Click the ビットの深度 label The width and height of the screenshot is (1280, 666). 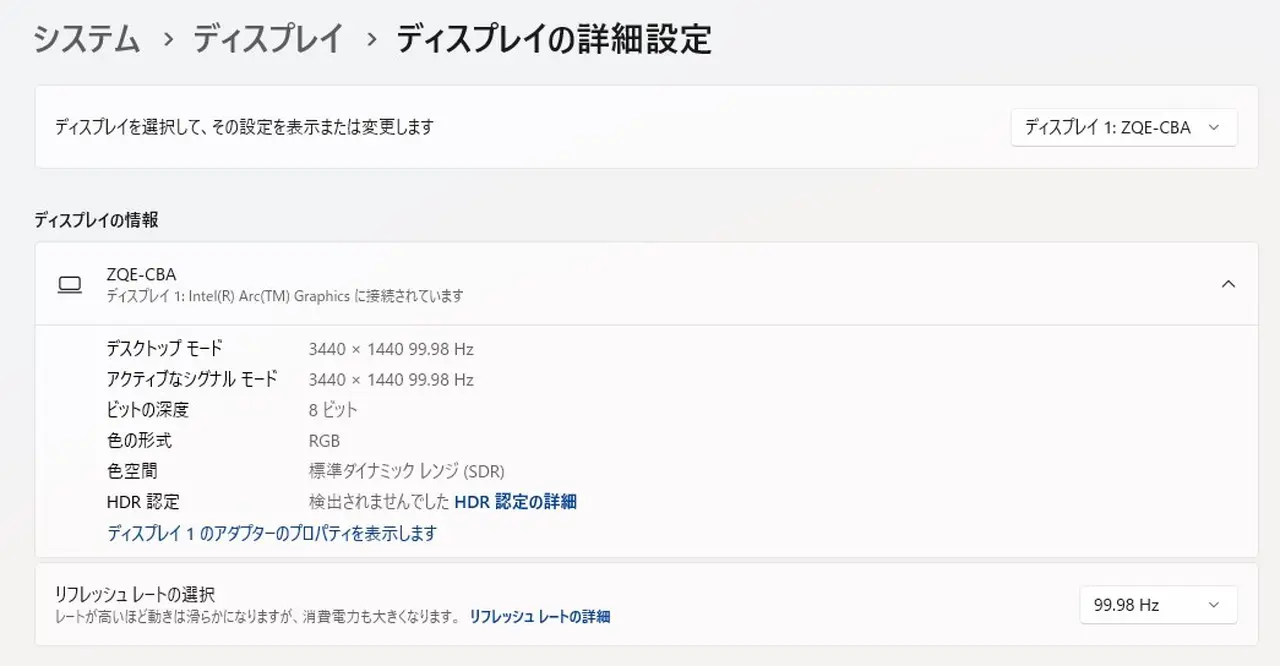(148, 410)
